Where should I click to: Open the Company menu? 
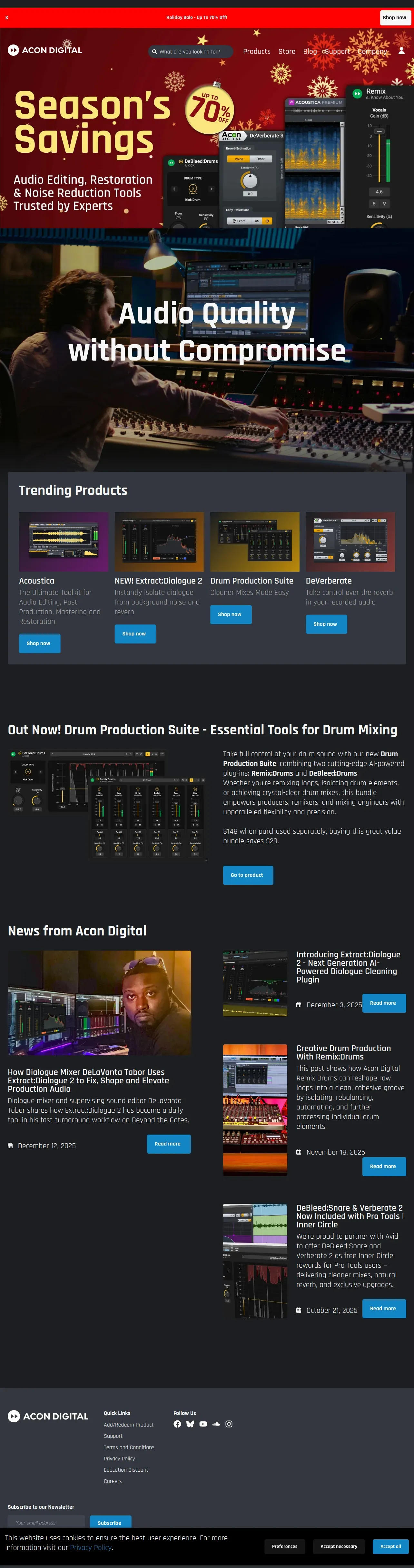coord(372,52)
